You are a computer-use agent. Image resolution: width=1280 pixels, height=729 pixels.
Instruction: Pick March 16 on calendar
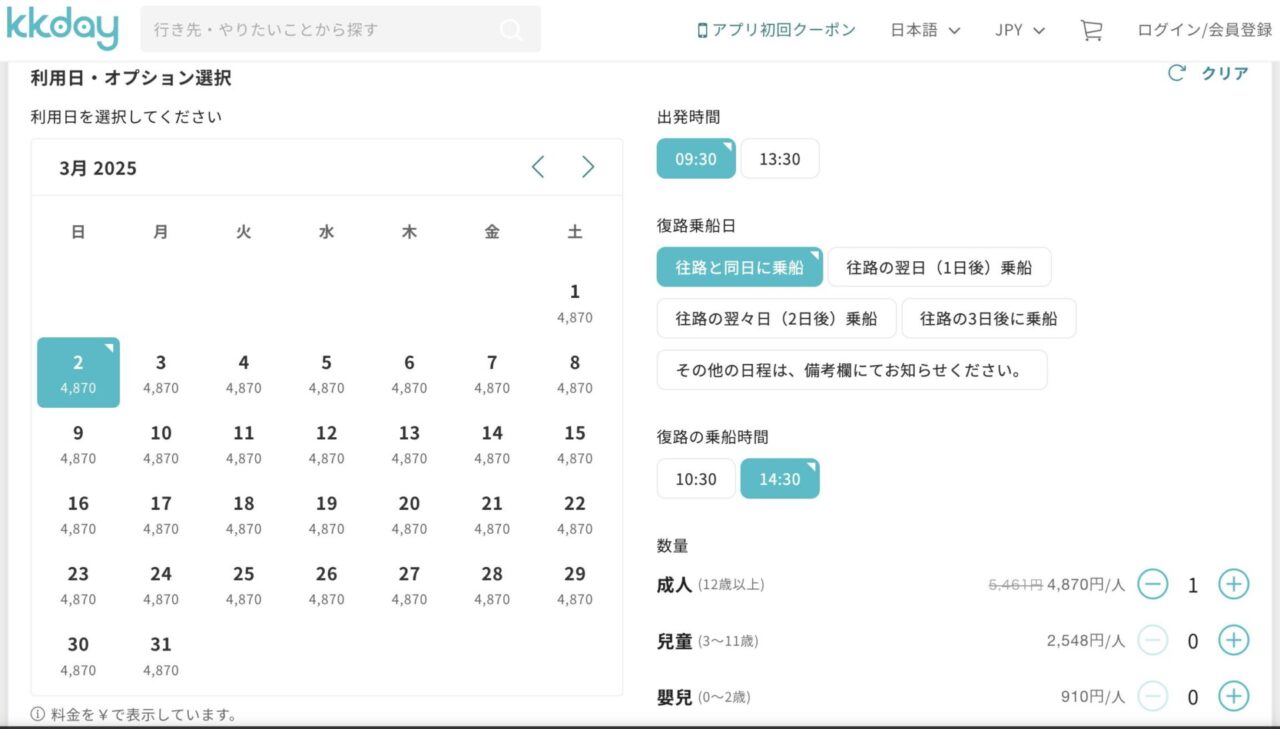point(78,514)
